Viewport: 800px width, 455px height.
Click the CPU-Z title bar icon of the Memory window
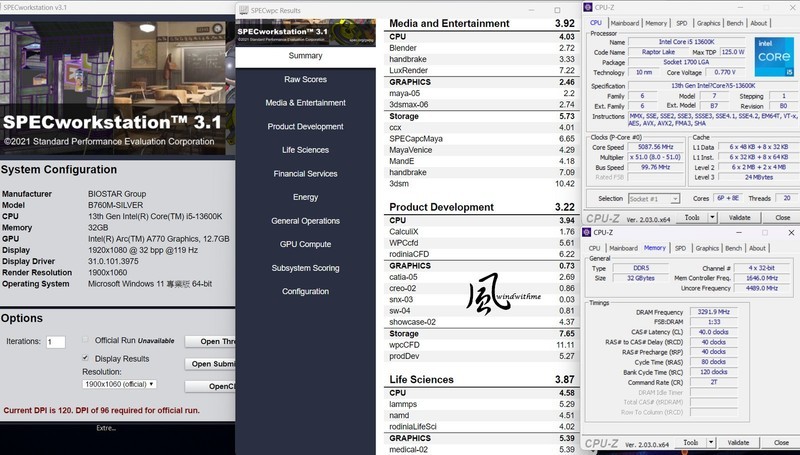pyautogui.click(x=590, y=232)
